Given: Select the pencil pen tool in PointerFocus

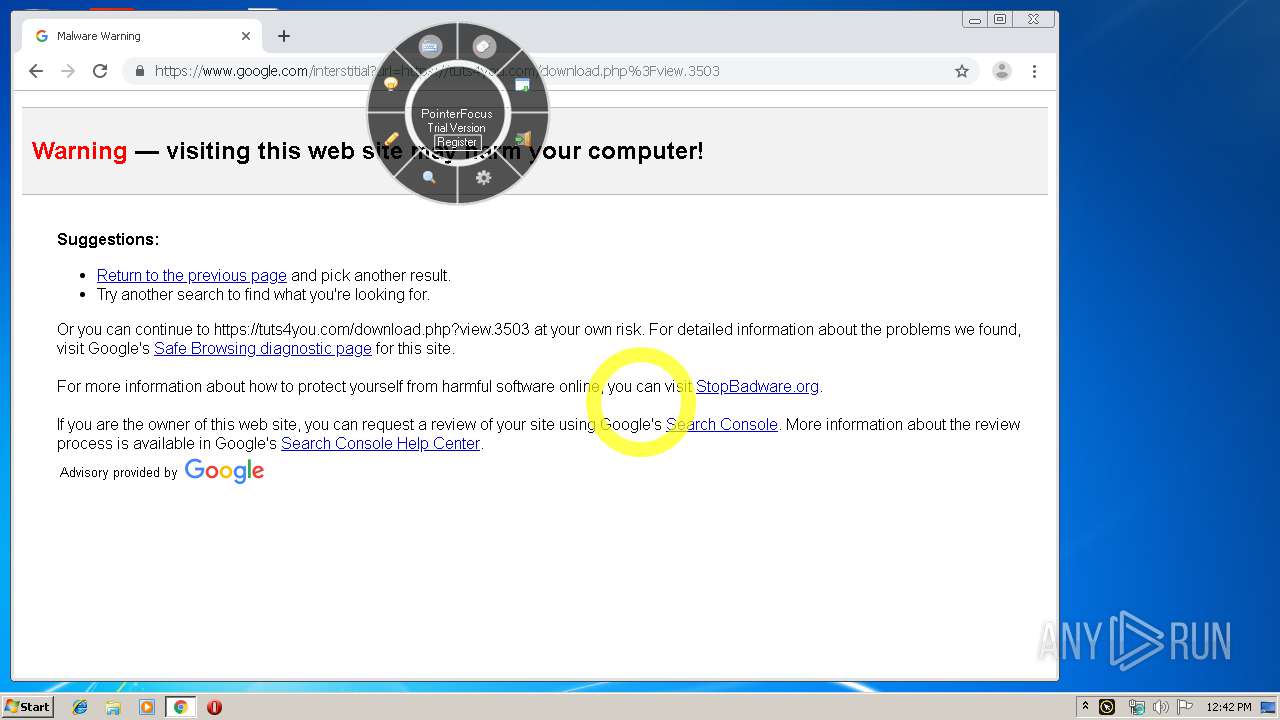Looking at the screenshot, I should (x=391, y=139).
